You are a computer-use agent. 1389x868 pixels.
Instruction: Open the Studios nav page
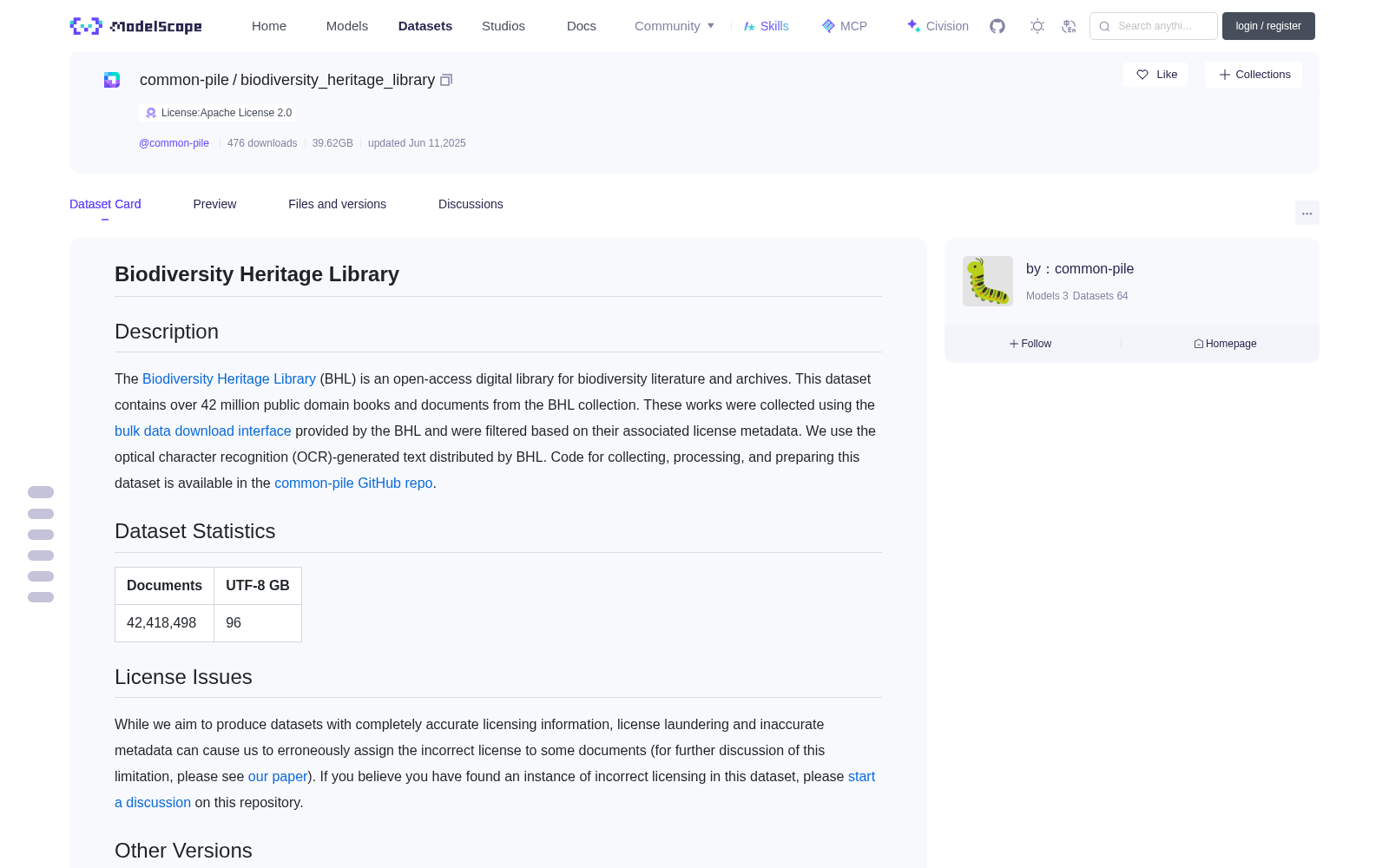[504, 26]
